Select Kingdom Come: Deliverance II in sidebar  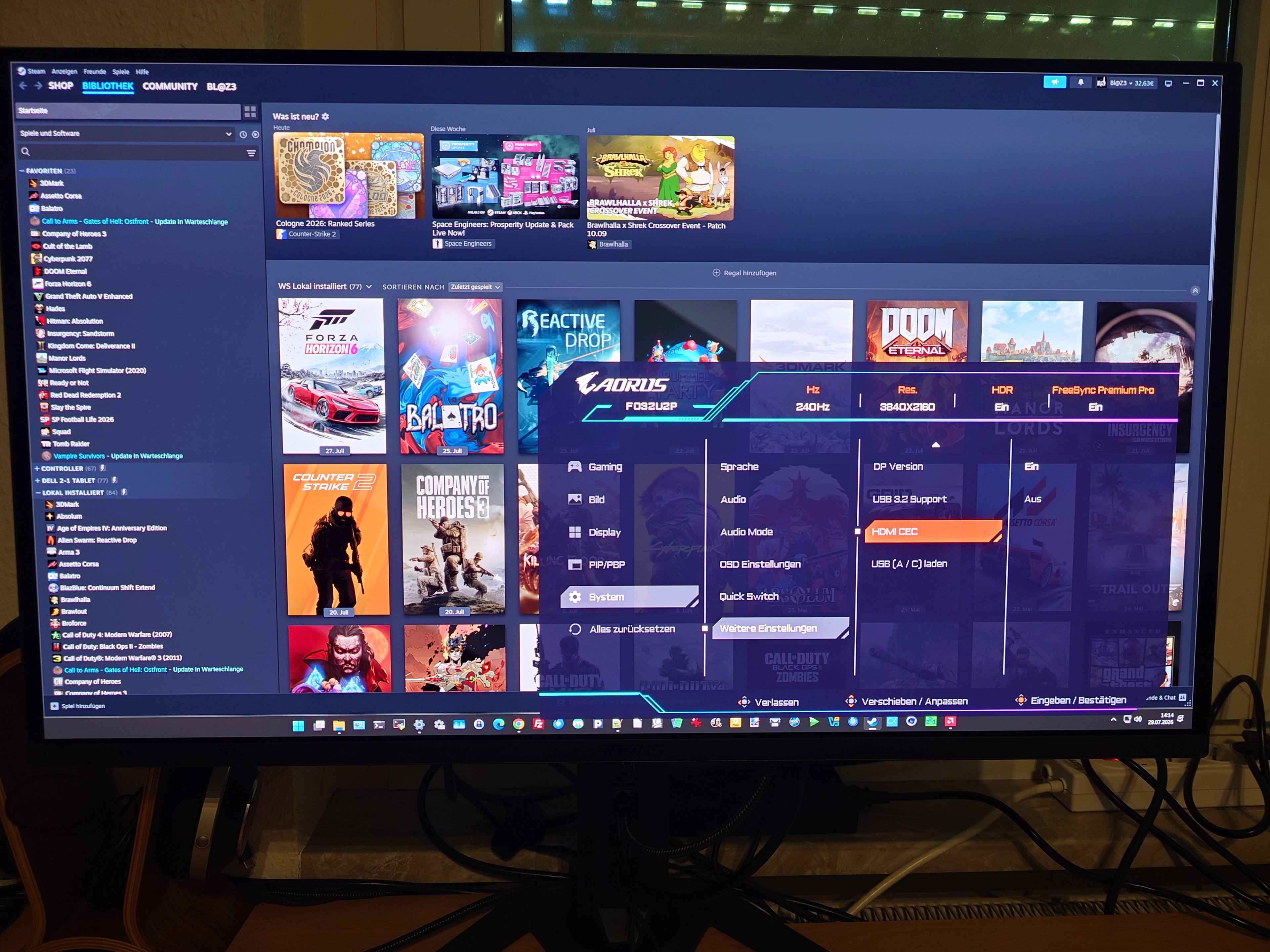91,346
